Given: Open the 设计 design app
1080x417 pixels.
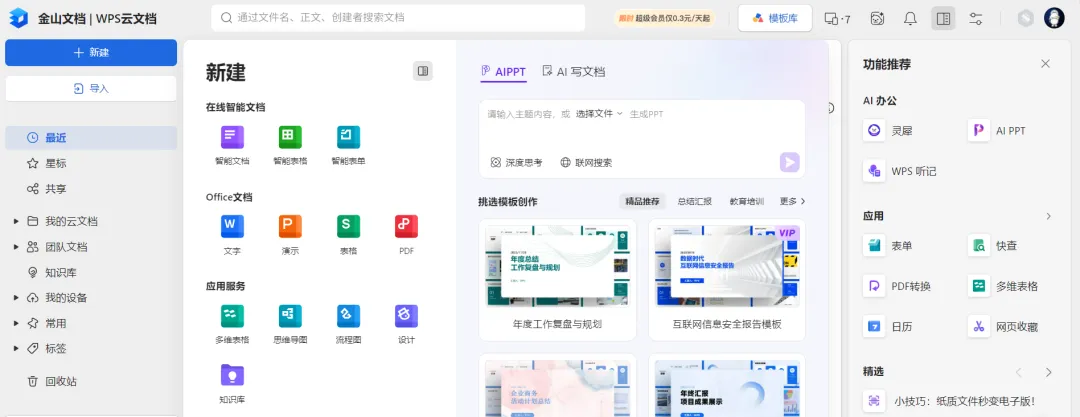Looking at the screenshot, I should (406, 324).
